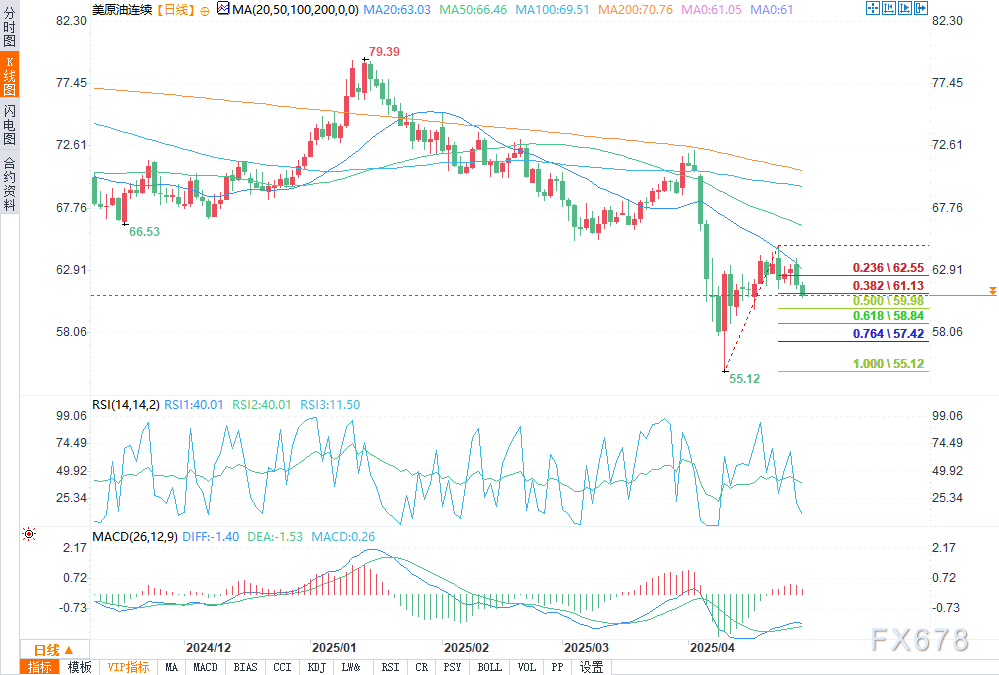The image size is (999, 675).
Task: Open the 模板 templates tab
Action: [x=80, y=667]
